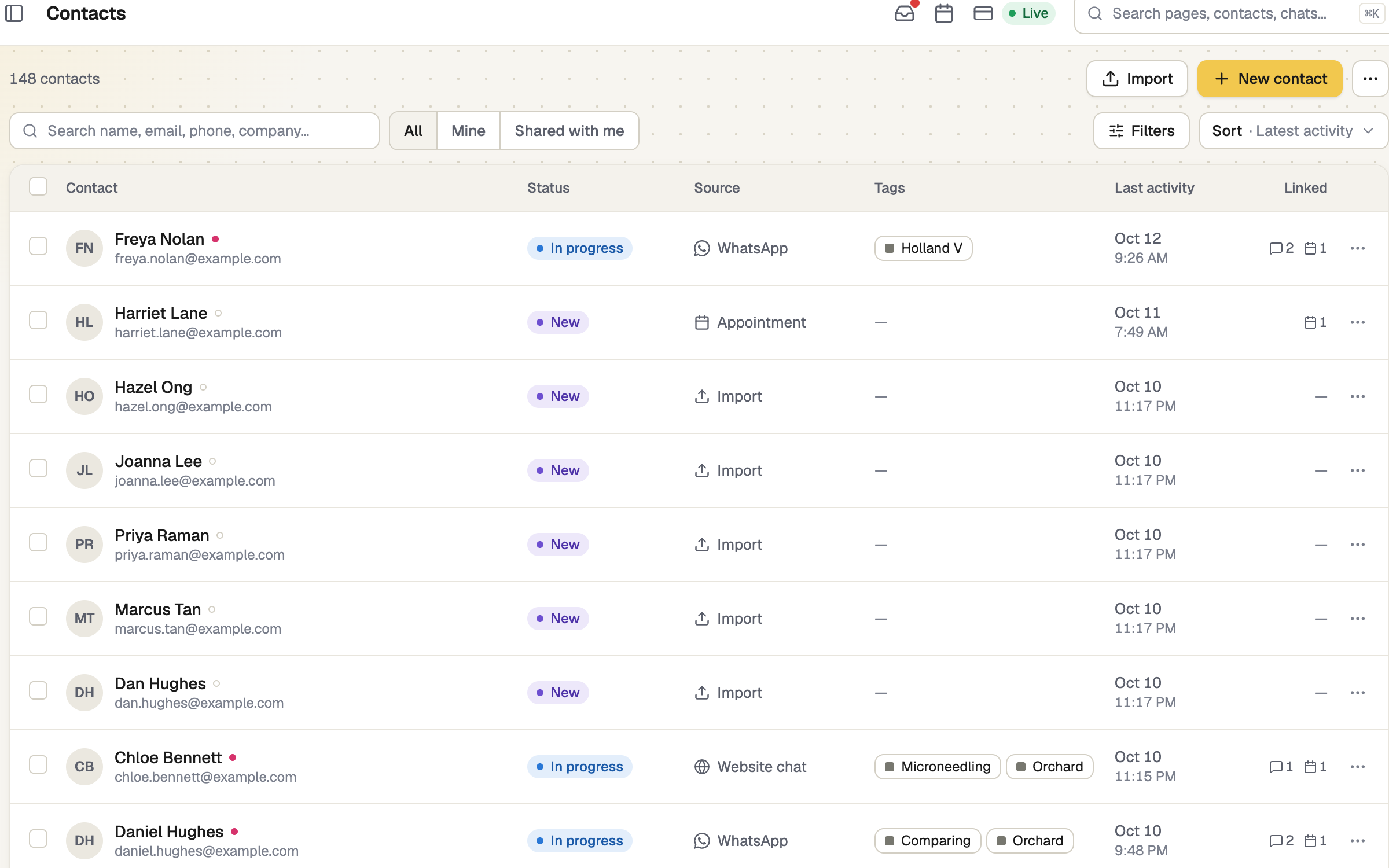The height and width of the screenshot is (868, 1389).
Task: Check Marcus Tan's row checkbox
Action: [x=38, y=616]
